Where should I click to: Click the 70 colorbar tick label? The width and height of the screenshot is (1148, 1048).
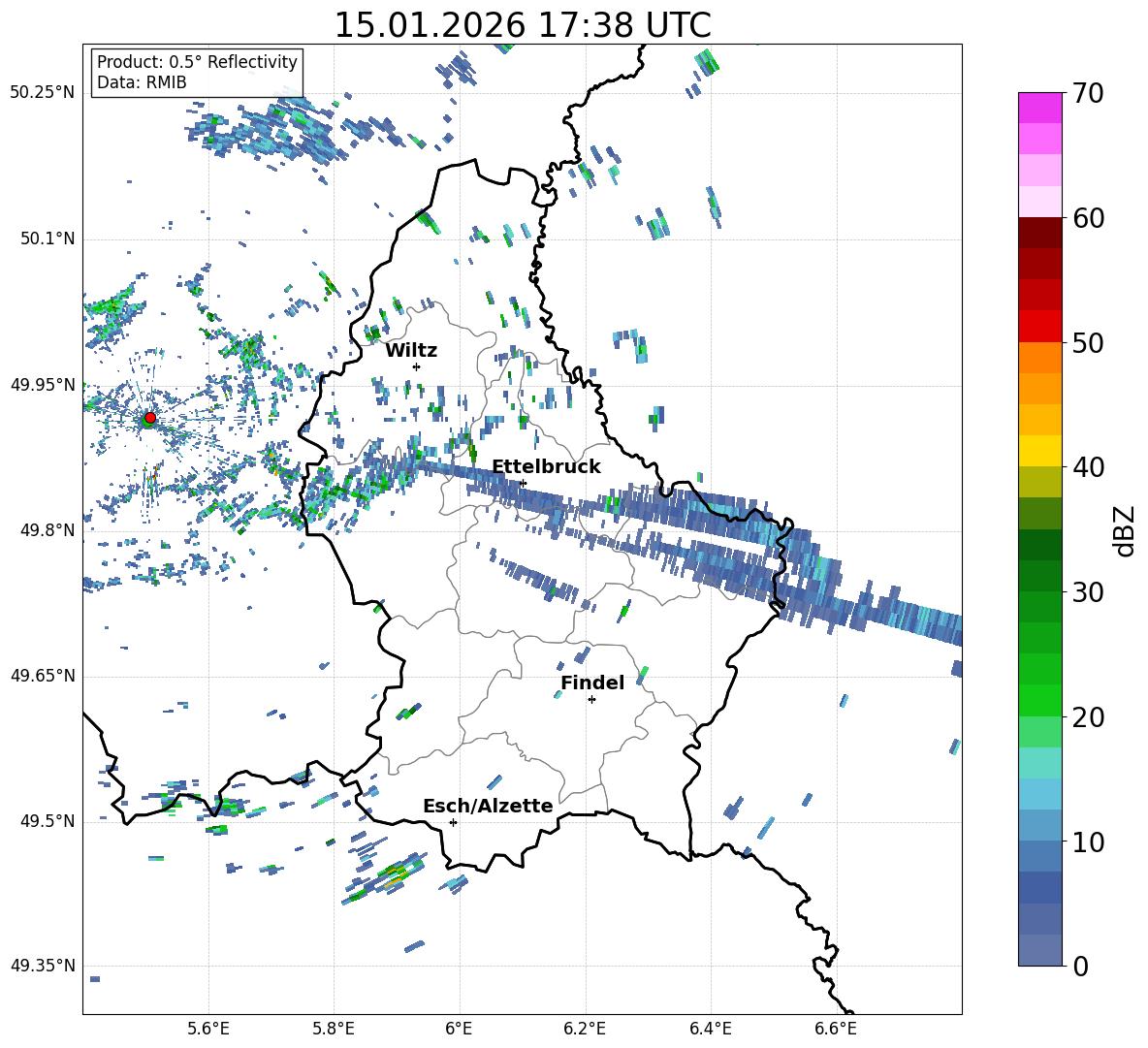click(1088, 94)
